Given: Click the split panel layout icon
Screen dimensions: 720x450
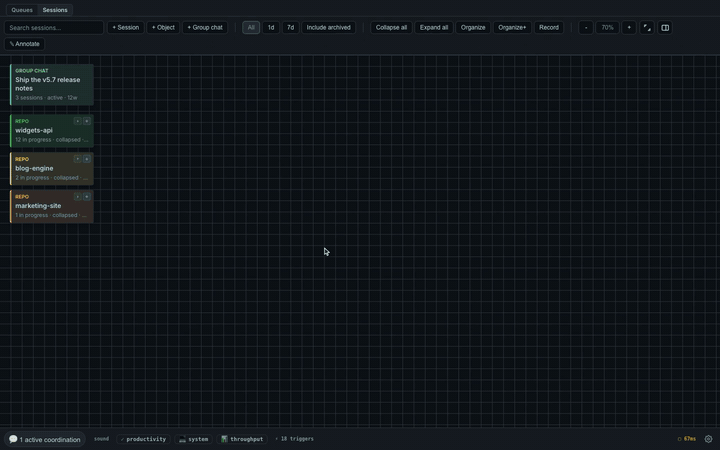Looking at the screenshot, I should coord(665,28).
